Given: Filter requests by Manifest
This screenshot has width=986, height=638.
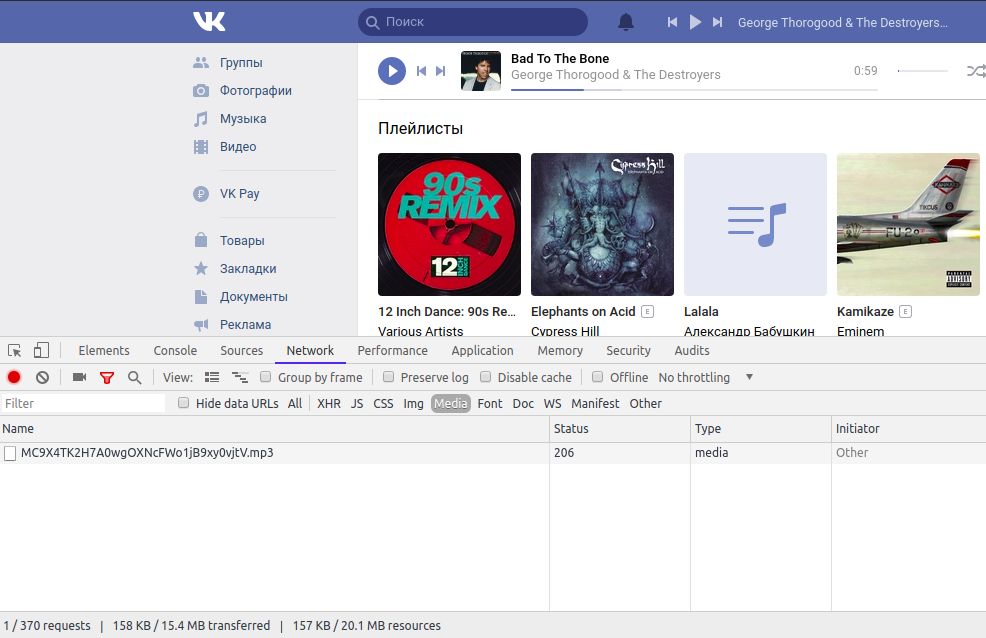Looking at the screenshot, I should (595, 404).
